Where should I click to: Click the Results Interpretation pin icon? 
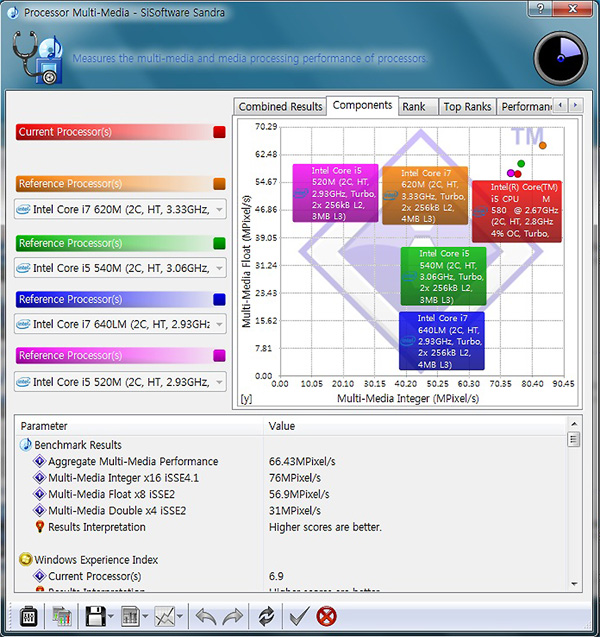(x=39, y=527)
